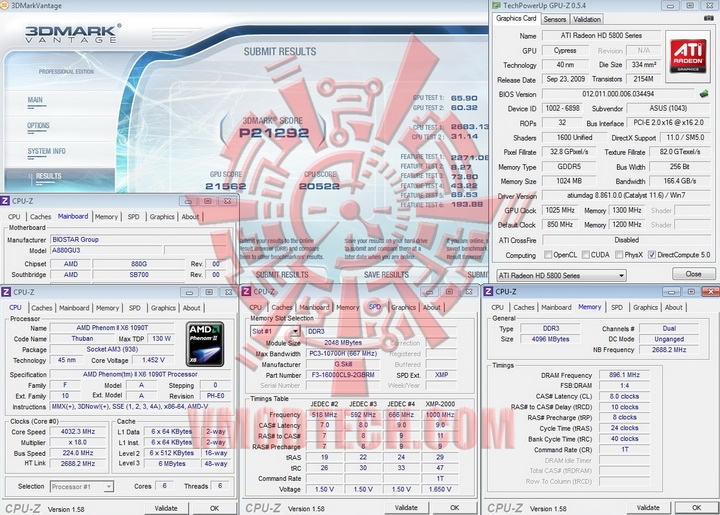Viewport: 720px width, 515px height.
Task: Click the CPU-Z Mainboard window title icon
Action: [5, 201]
